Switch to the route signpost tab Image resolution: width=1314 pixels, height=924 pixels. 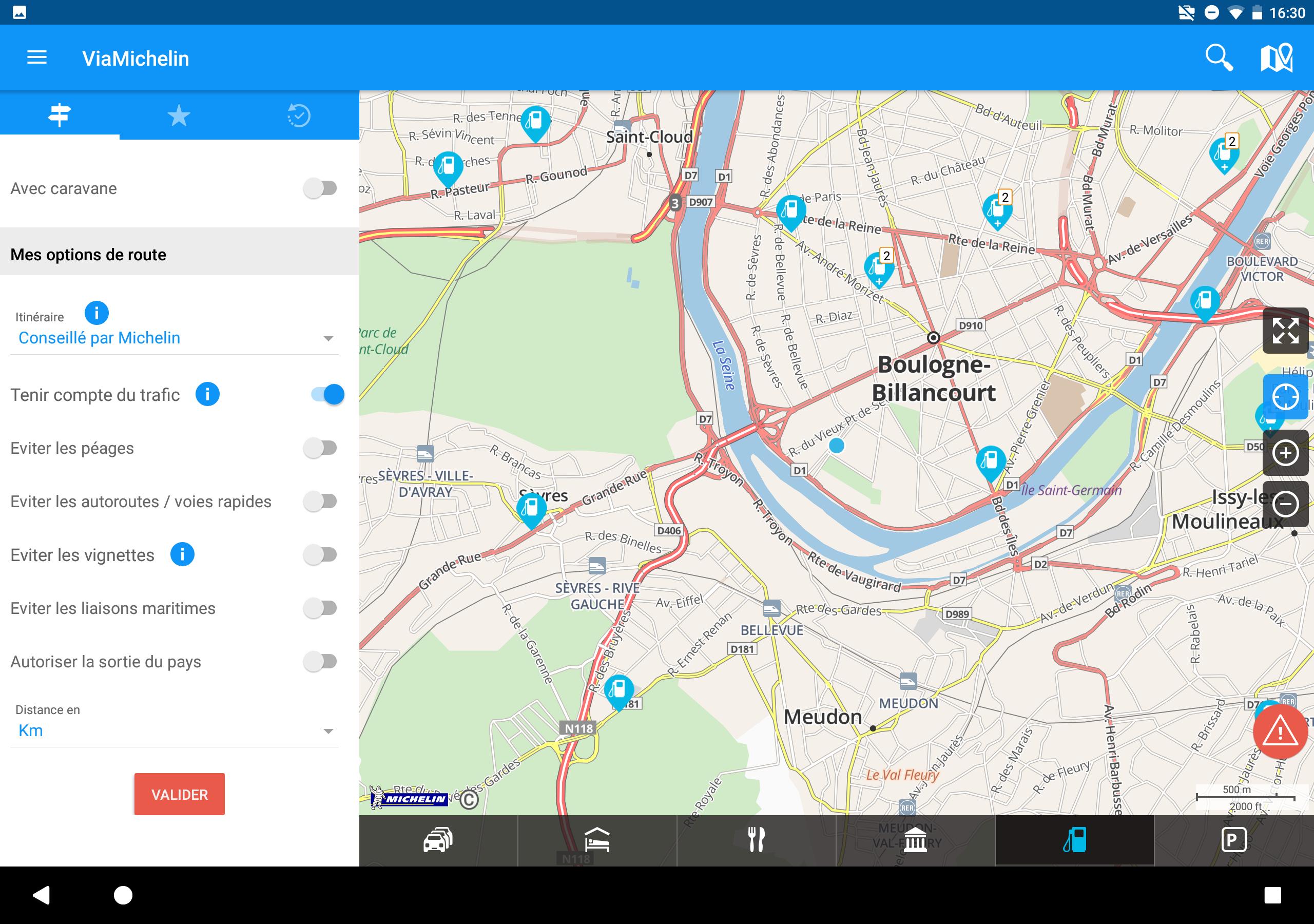pos(60,115)
